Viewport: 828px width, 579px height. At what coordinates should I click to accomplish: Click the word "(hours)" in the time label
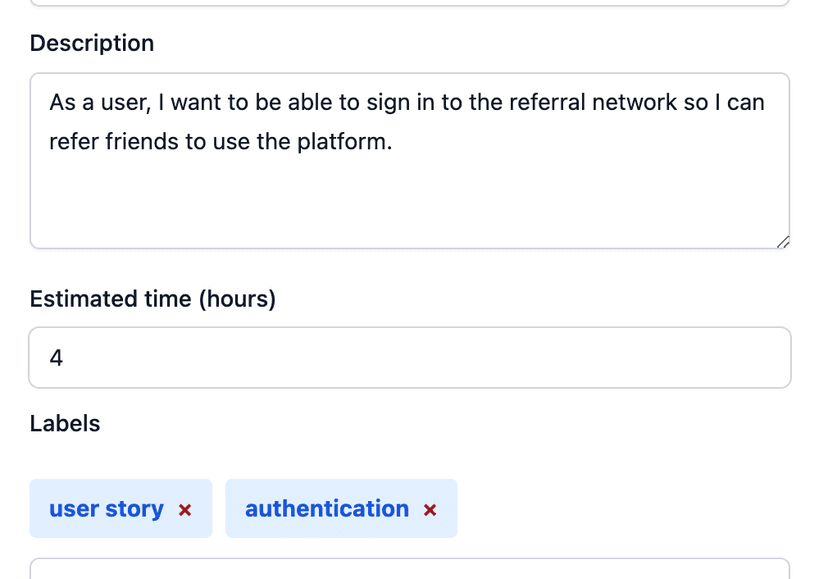(x=236, y=299)
